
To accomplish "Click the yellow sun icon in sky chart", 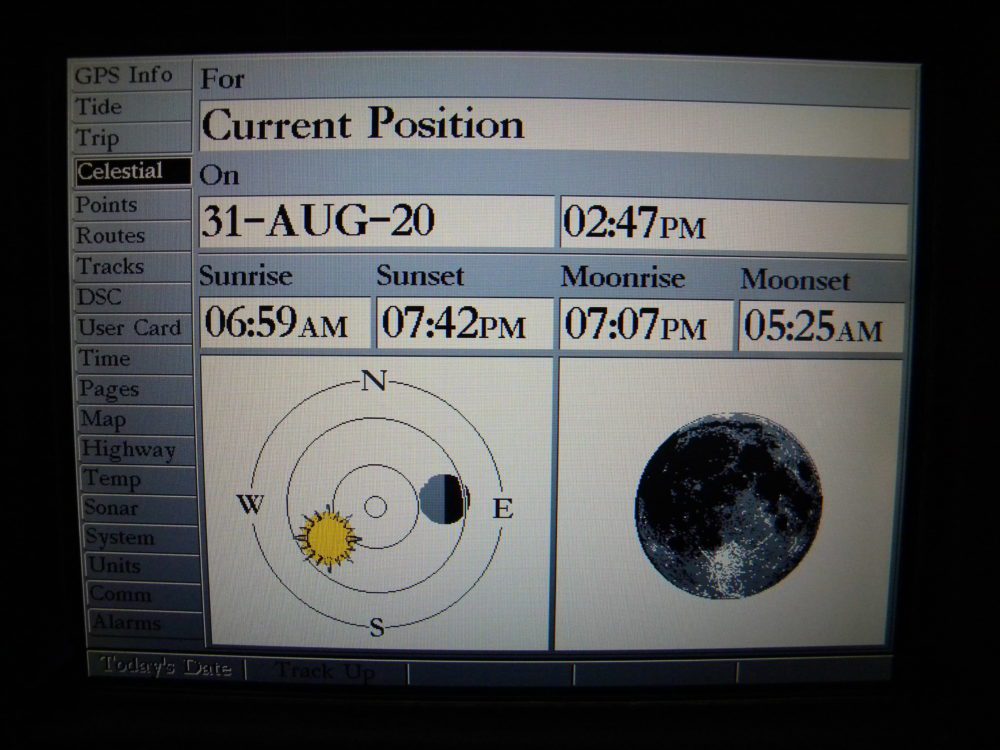I will tap(327, 539).
